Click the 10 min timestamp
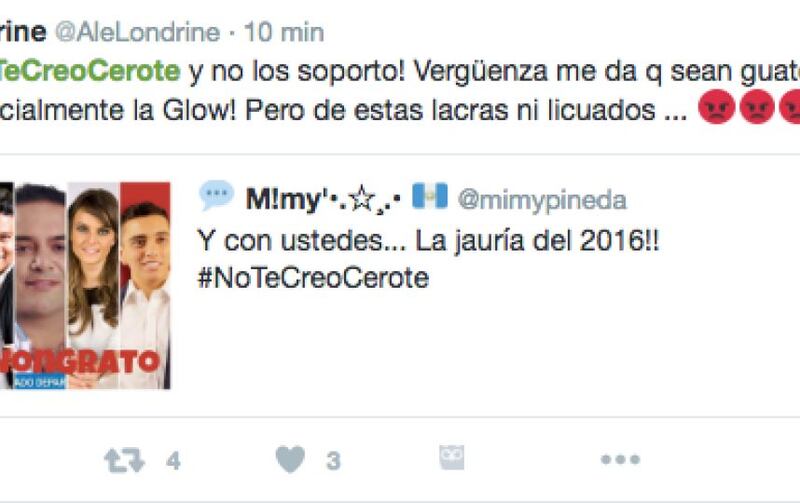Image resolution: width=800 pixels, height=503 pixels. pyautogui.click(x=284, y=33)
